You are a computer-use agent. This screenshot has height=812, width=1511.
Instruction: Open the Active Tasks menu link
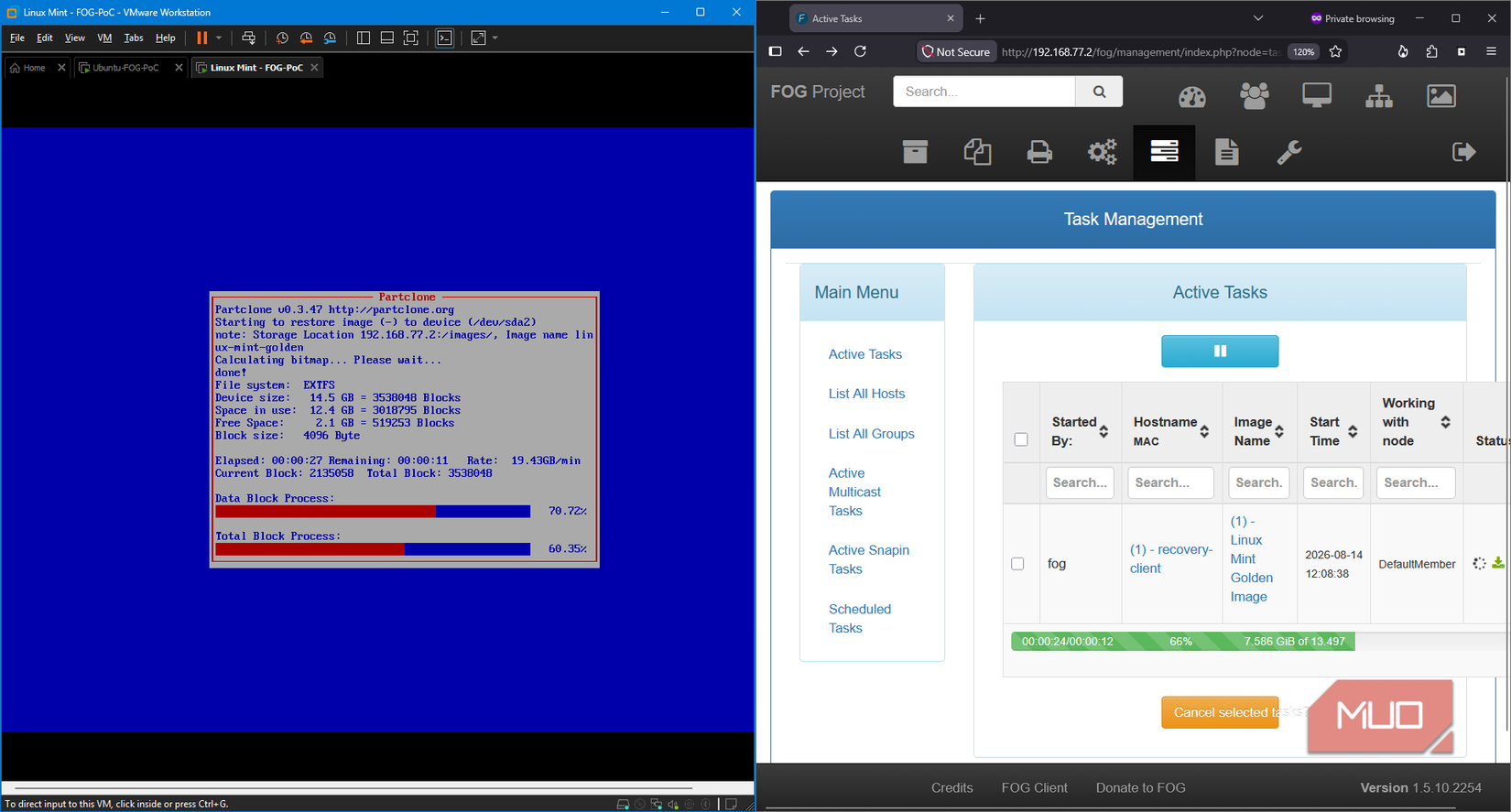[864, 354]
